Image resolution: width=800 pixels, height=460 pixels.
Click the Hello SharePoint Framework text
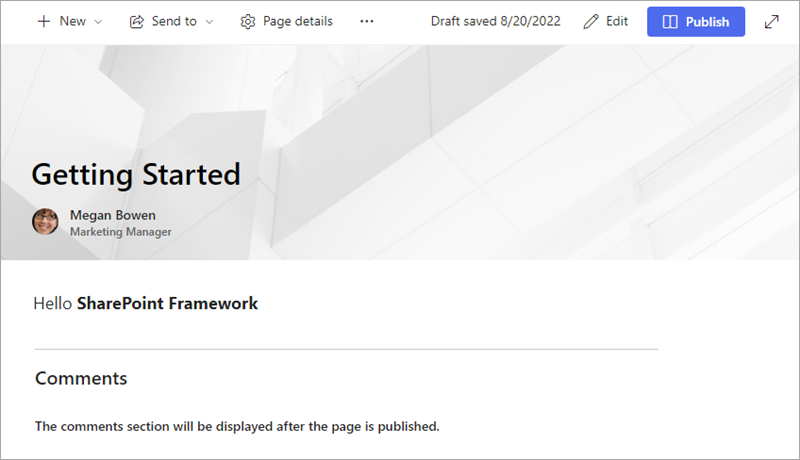(x=145, y=303)
